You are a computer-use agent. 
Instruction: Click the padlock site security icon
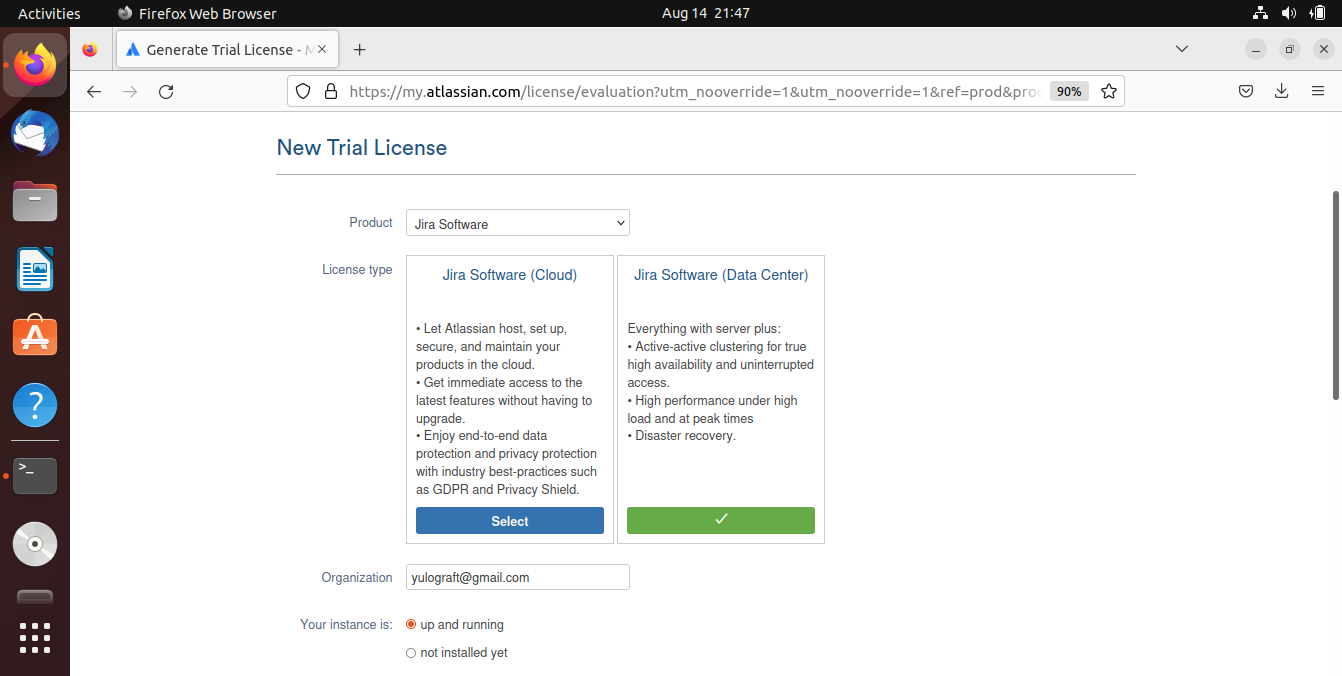[x=331, y=91]
